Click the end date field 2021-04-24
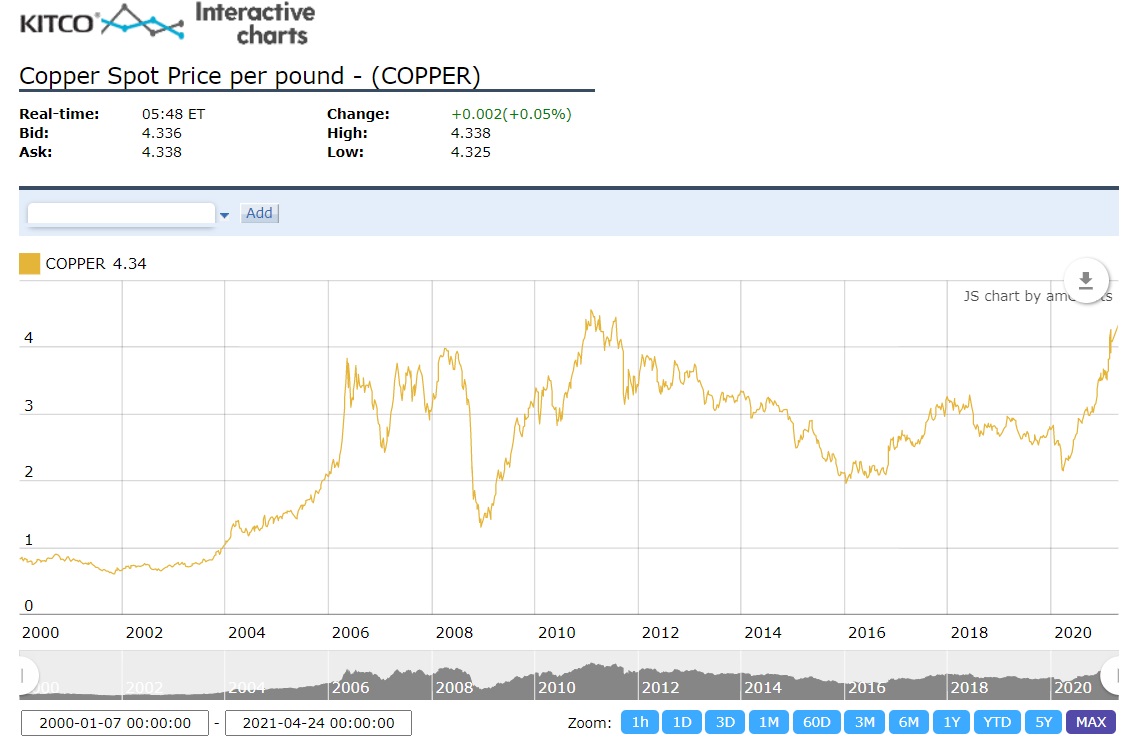The width and height of the screenshot is (1131, 750). pyautogui.click(x=318, y=723)
